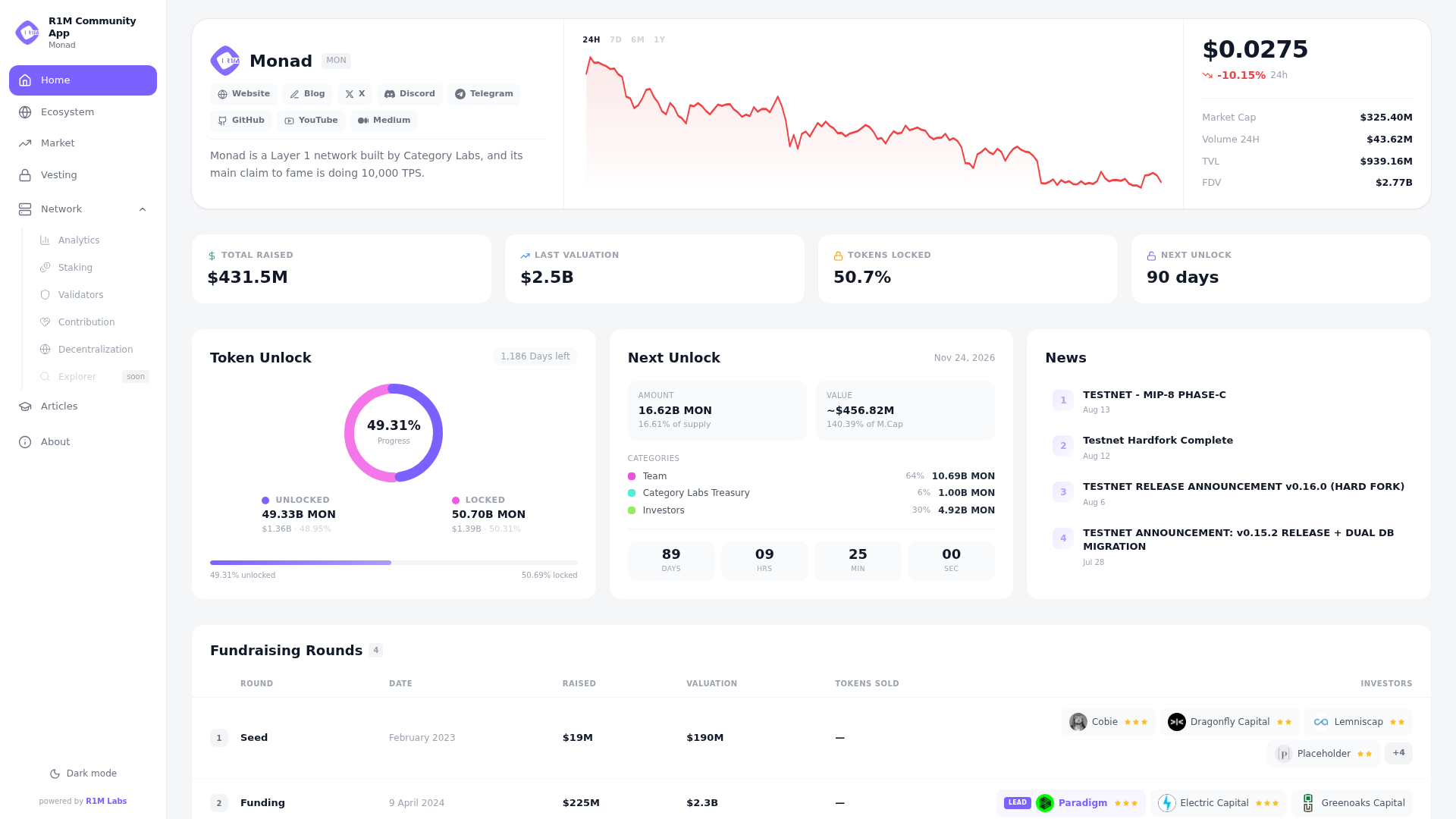Click the Monad logo in the header card
Viewport: 1456px width, 819px height.
click(x=225, y=61)
